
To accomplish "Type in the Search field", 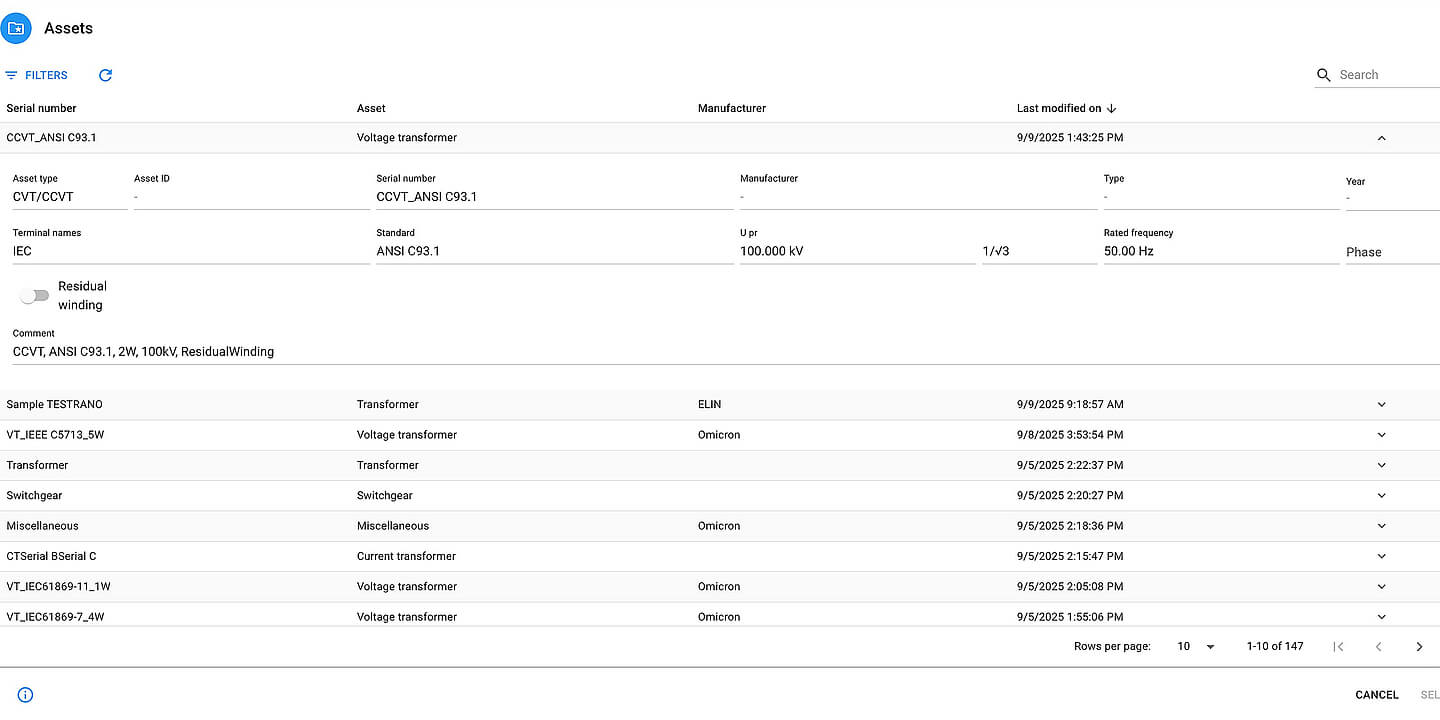I will [x=1386, y=75].
